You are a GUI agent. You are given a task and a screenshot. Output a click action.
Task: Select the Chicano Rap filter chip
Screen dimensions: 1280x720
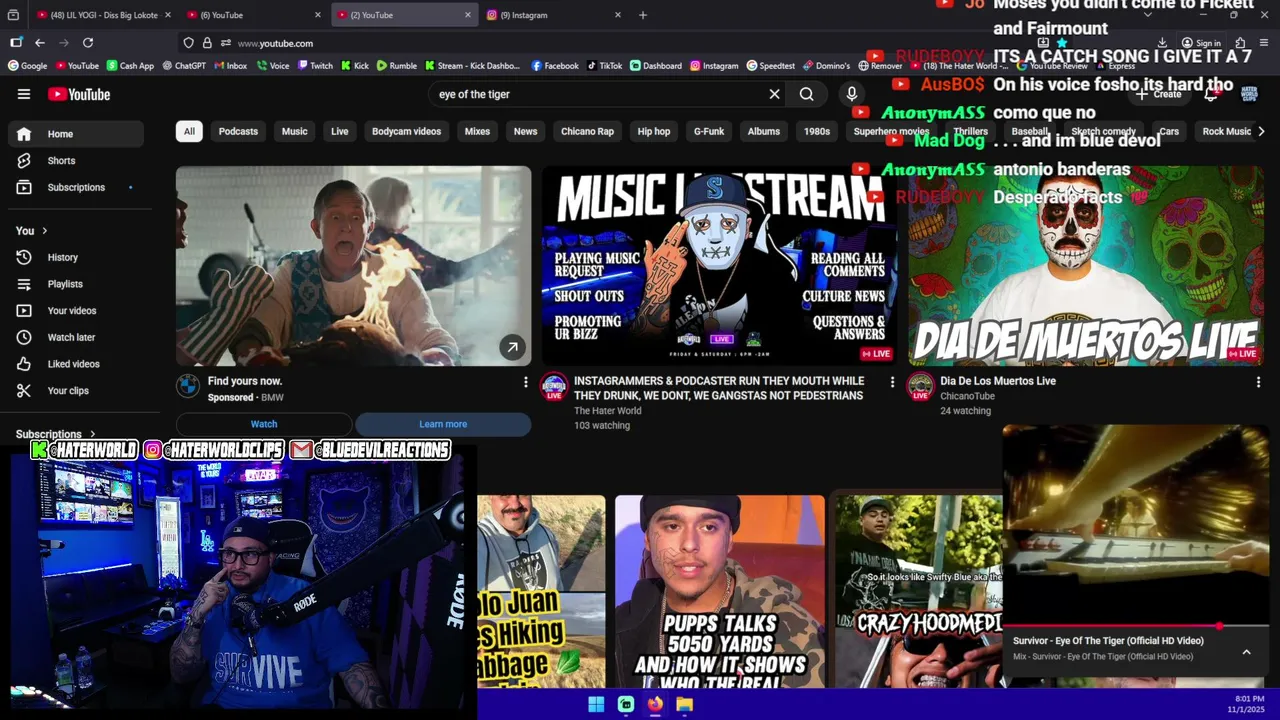pyautogui.click(x=587, y=131)
